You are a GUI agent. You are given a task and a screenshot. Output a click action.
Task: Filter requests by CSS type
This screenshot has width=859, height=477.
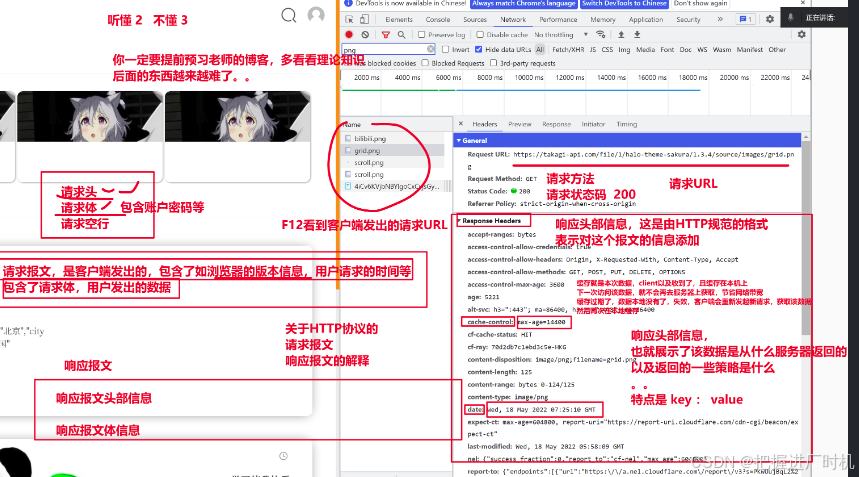(x=607, y=49)
